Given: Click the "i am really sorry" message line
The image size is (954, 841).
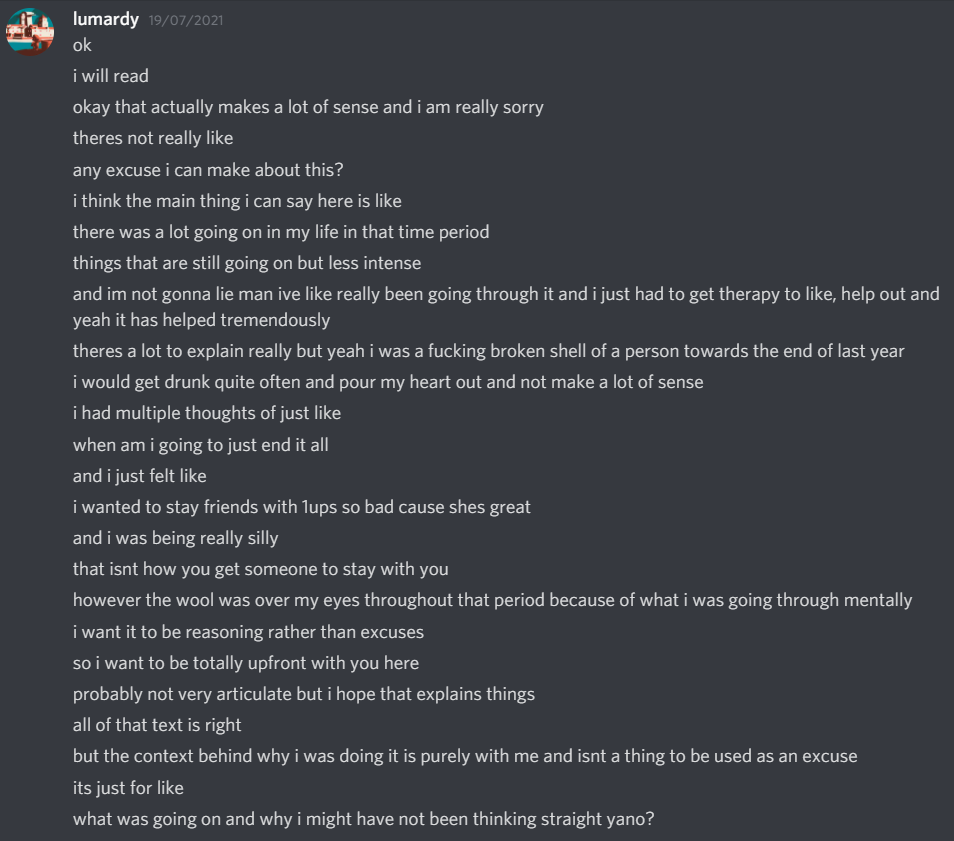Looking at the screenshot, I should click(x=308, y=107).
